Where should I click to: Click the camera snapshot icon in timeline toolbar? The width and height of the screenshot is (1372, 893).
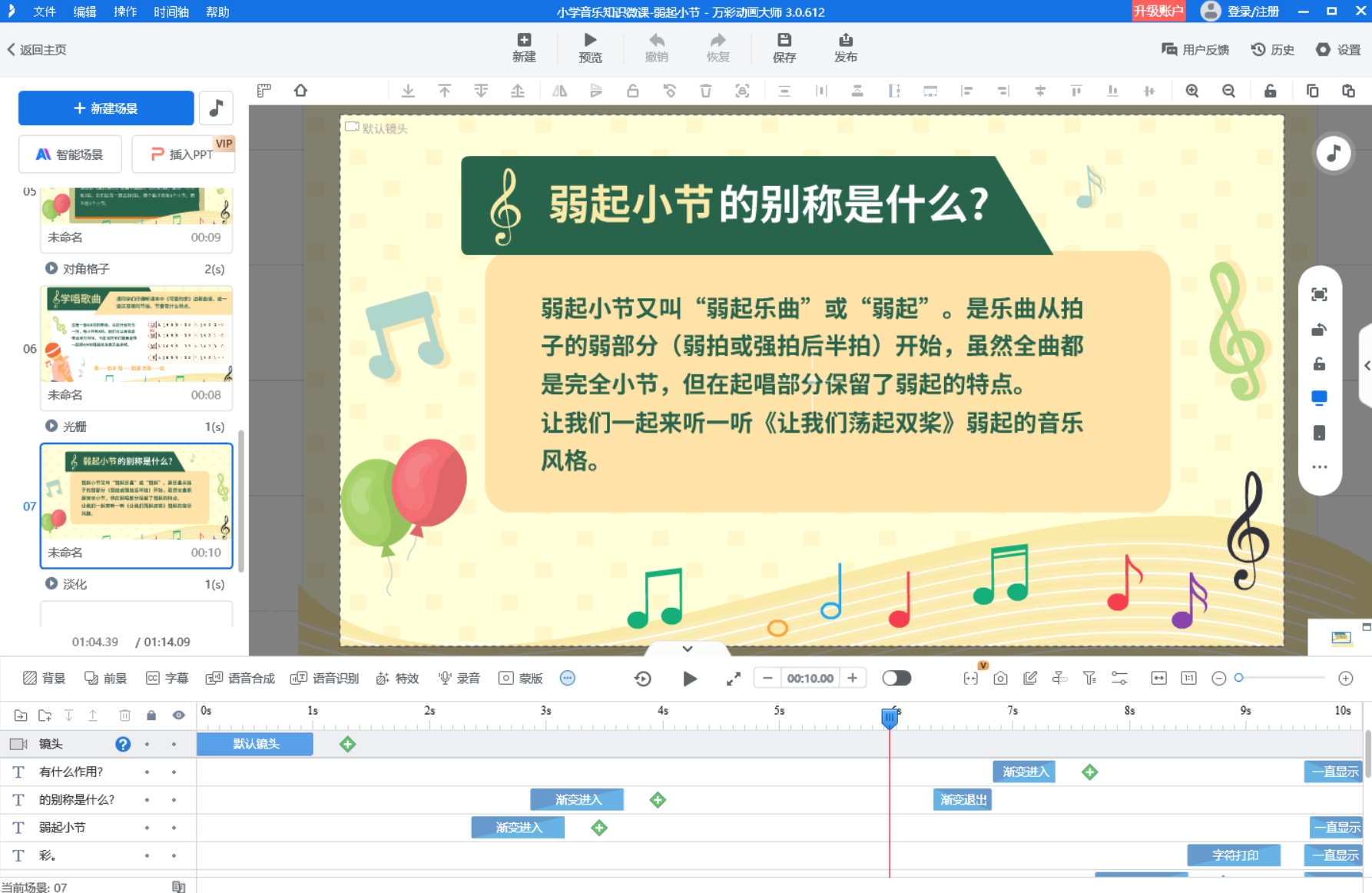[1000, 678]
